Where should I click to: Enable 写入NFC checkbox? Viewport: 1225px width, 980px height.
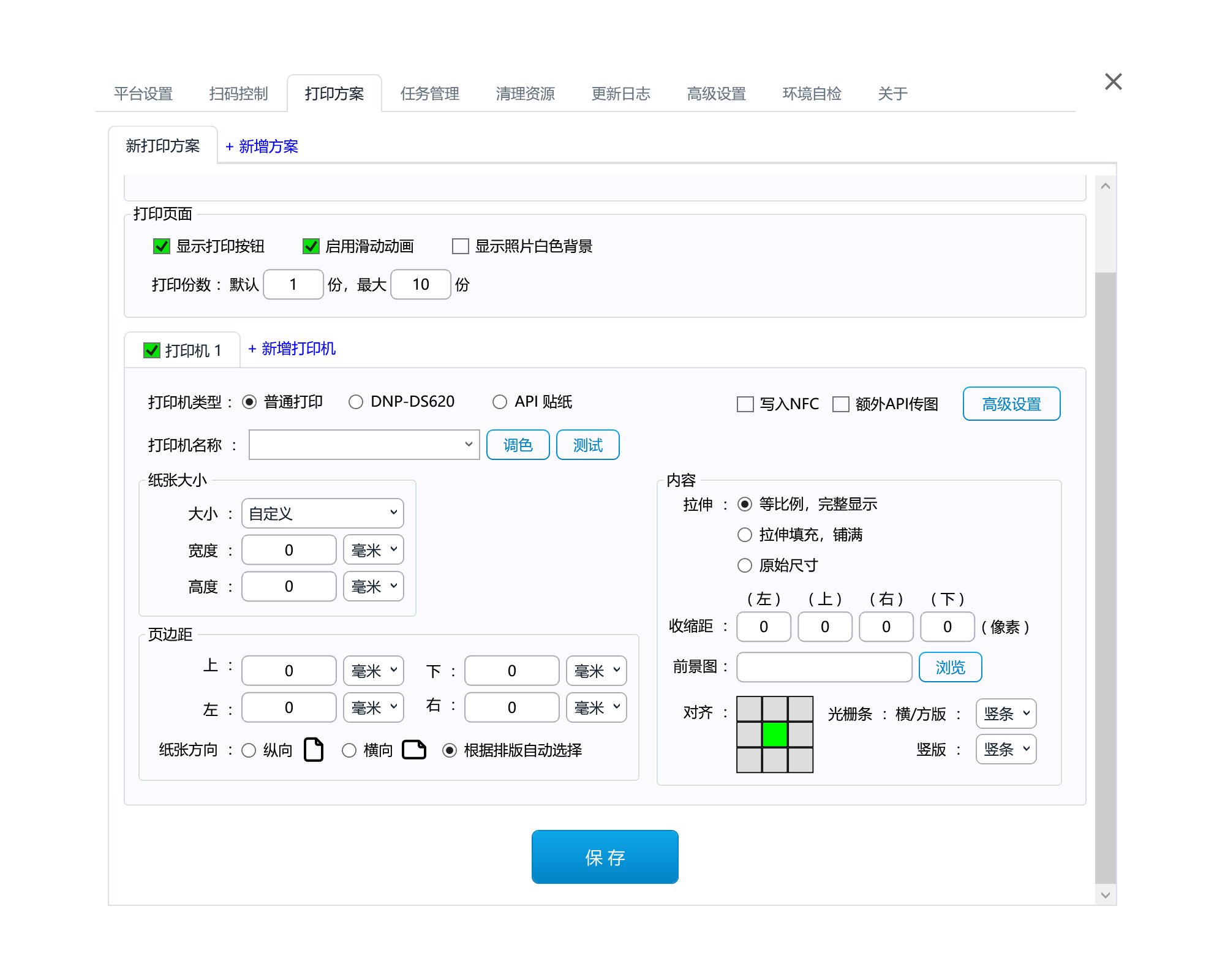(745, 404)
